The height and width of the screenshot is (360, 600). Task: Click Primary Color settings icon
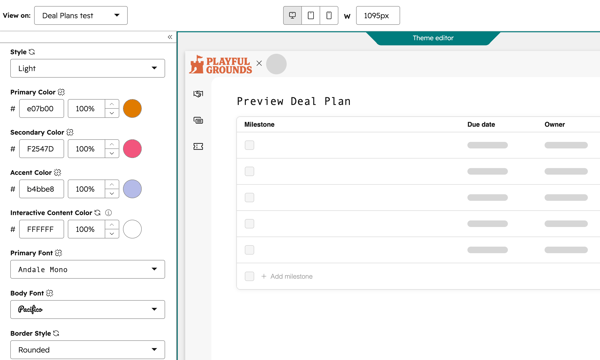pyautogui.click(x=61, y=92)
